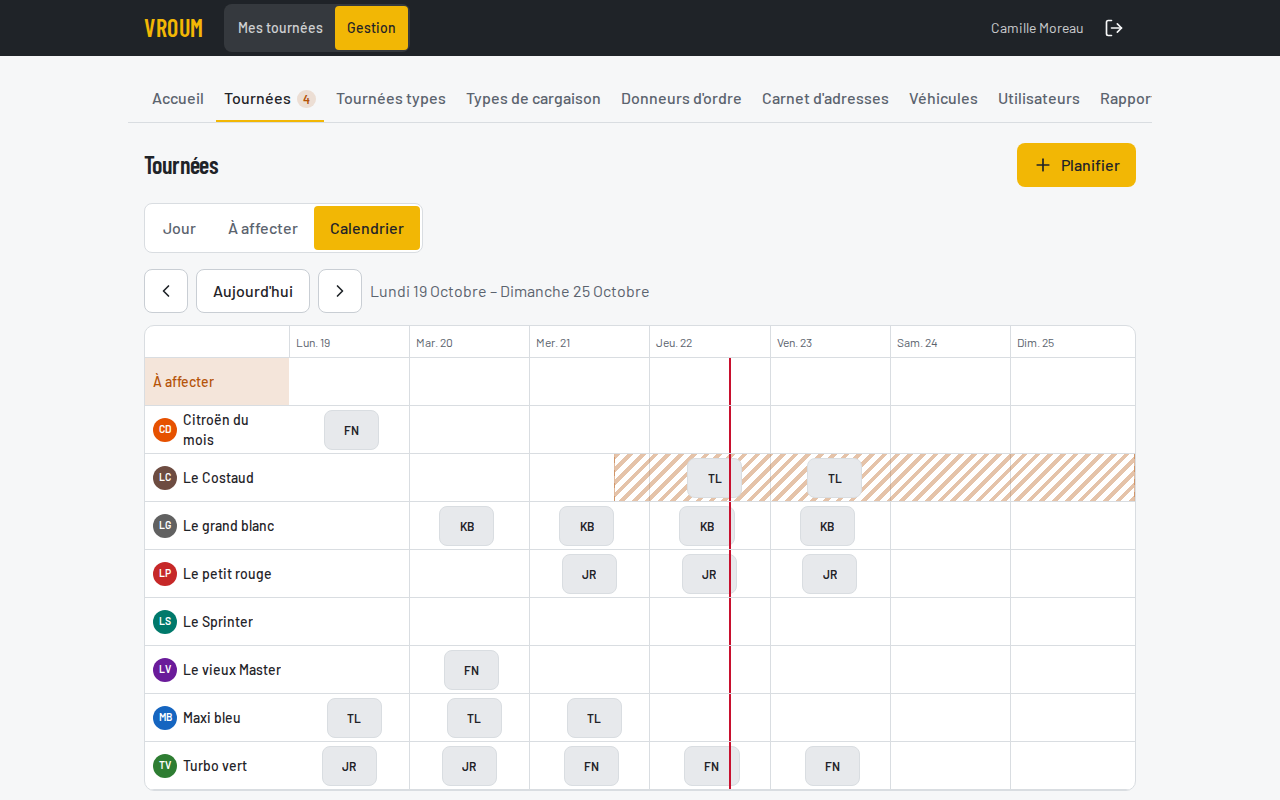Click the logout icon next to Camille Moreau
The height and width of the screenshot is (800, 1280).
[x=1114, y=28]
